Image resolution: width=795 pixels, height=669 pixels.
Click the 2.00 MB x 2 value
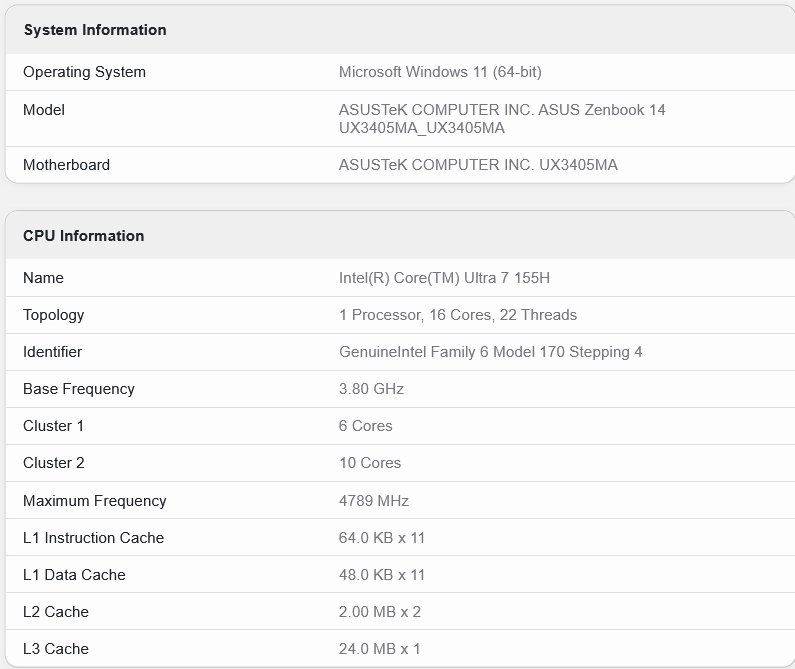380,612
